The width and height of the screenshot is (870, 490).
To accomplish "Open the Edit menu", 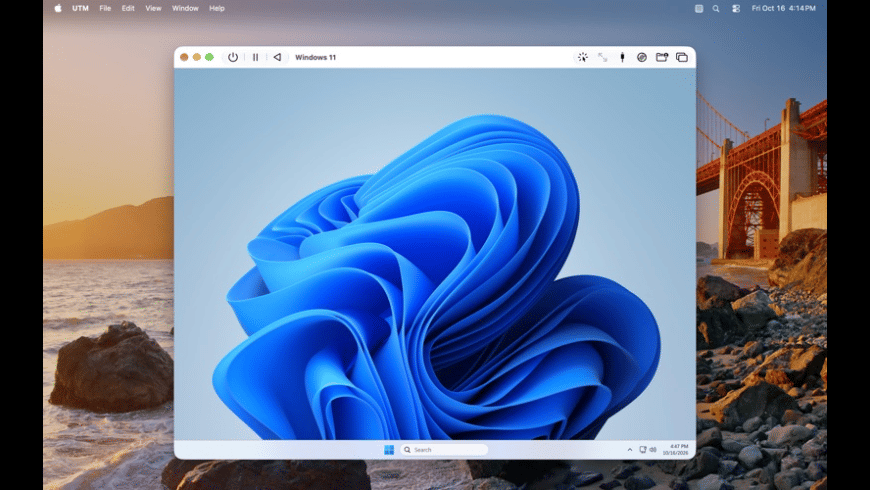I will [x=128, y=8].
